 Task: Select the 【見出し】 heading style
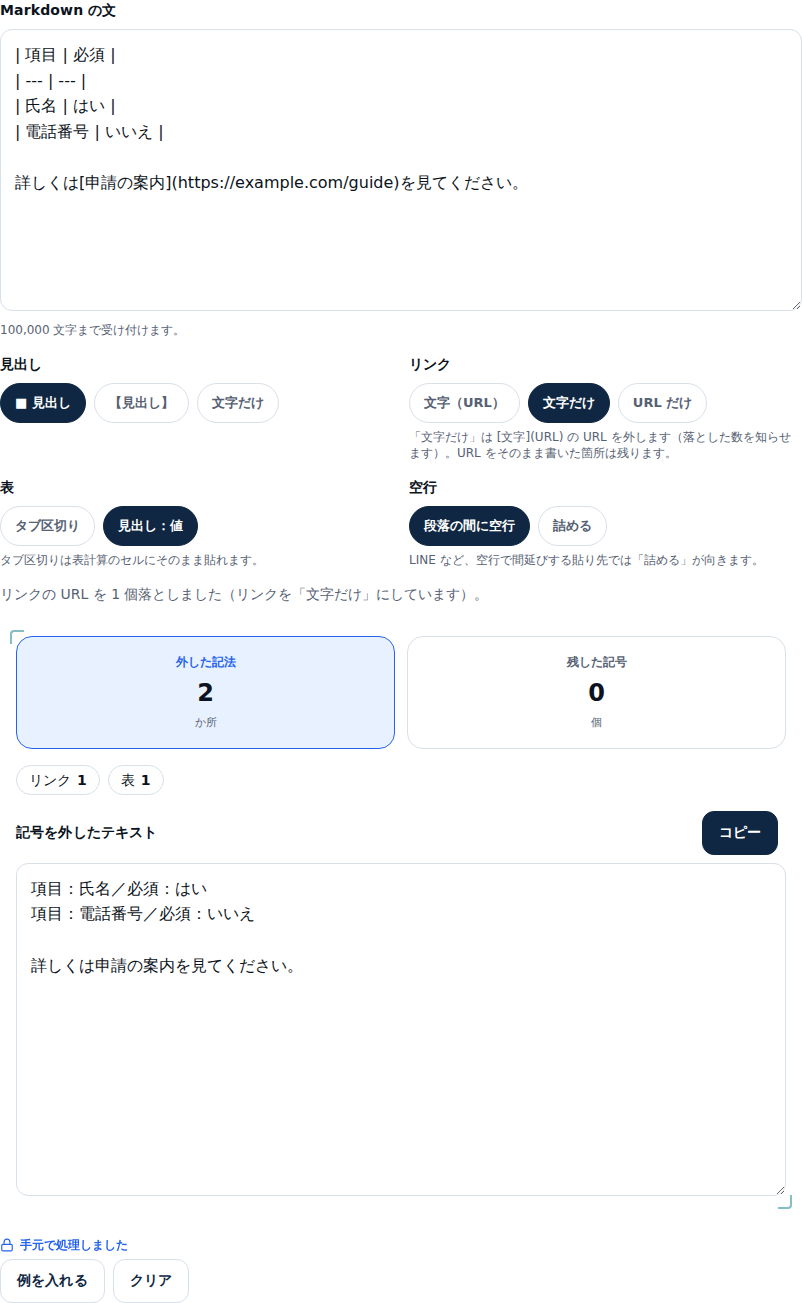[141, 403]
